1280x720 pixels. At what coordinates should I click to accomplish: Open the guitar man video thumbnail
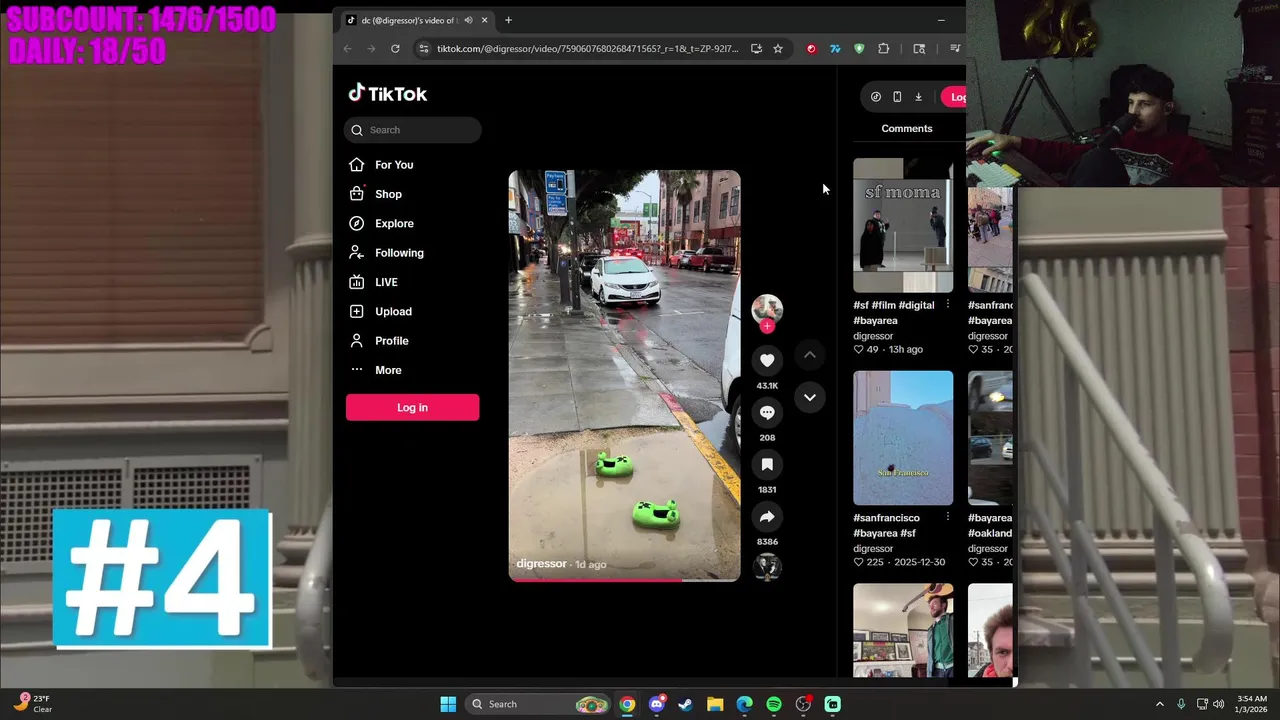pos(903,630)
